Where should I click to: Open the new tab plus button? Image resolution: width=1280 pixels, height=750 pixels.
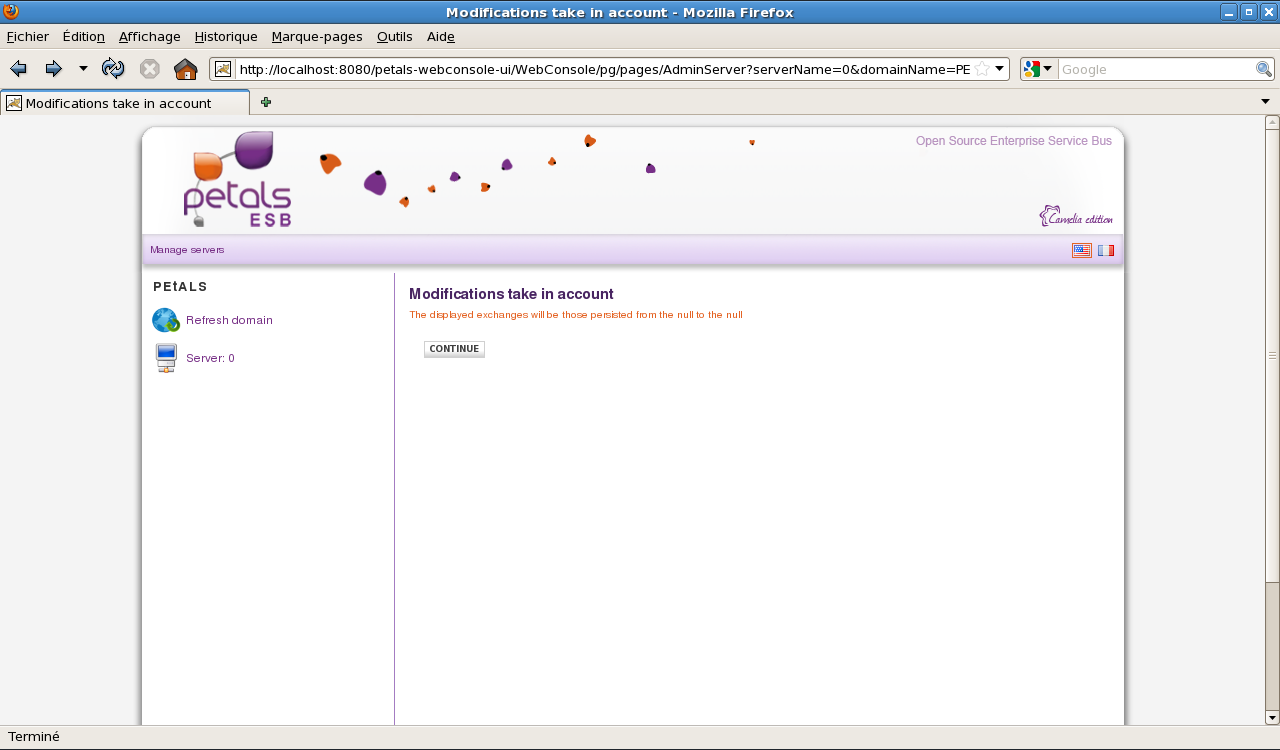266,102
